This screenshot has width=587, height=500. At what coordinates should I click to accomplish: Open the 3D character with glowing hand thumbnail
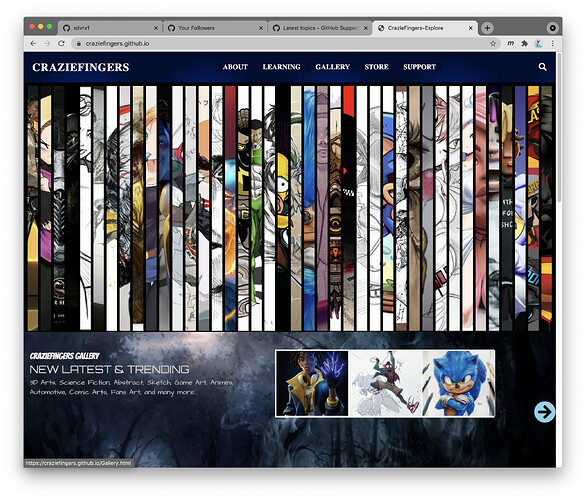pyautogui.click(x=312, y=383)
